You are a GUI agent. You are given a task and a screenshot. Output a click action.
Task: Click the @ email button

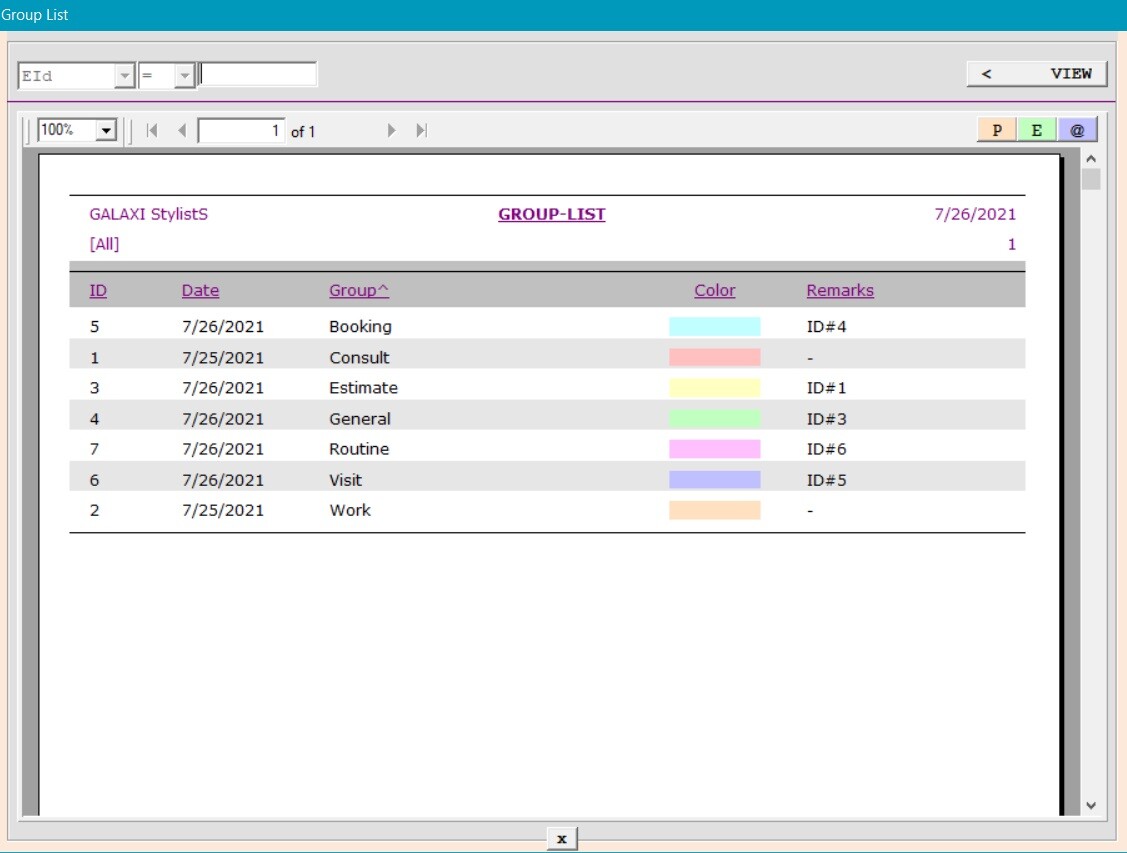1077,130
